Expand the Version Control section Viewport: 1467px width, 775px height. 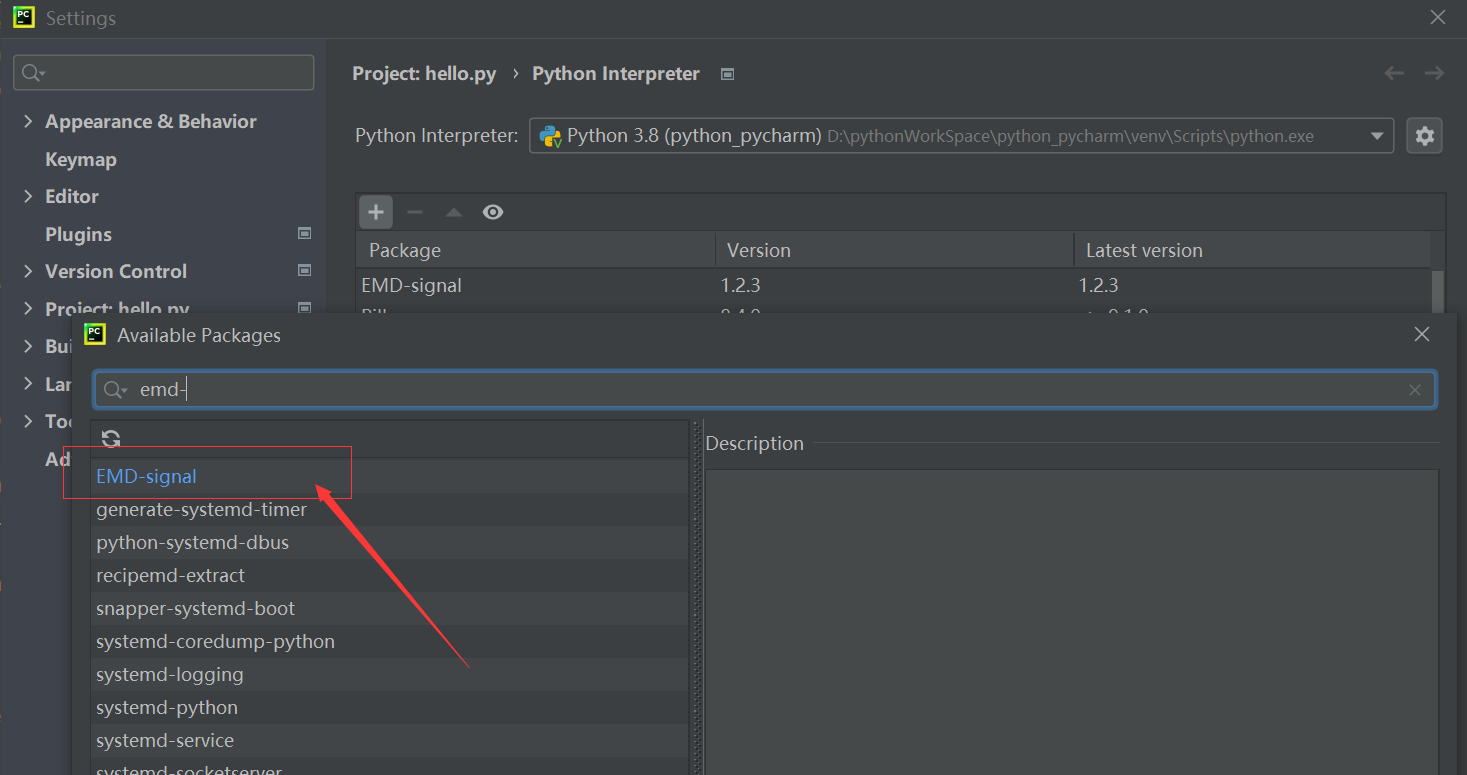[28, 271]
